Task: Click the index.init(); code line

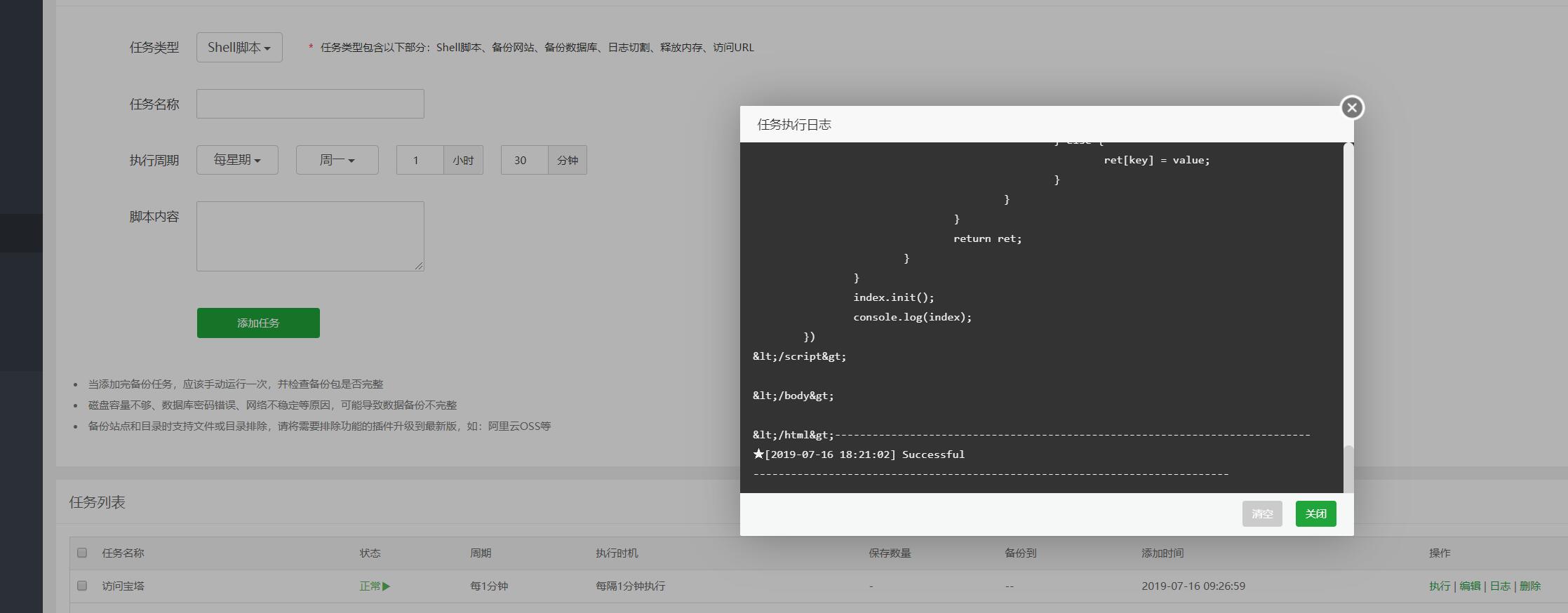Action: (894, 297)
